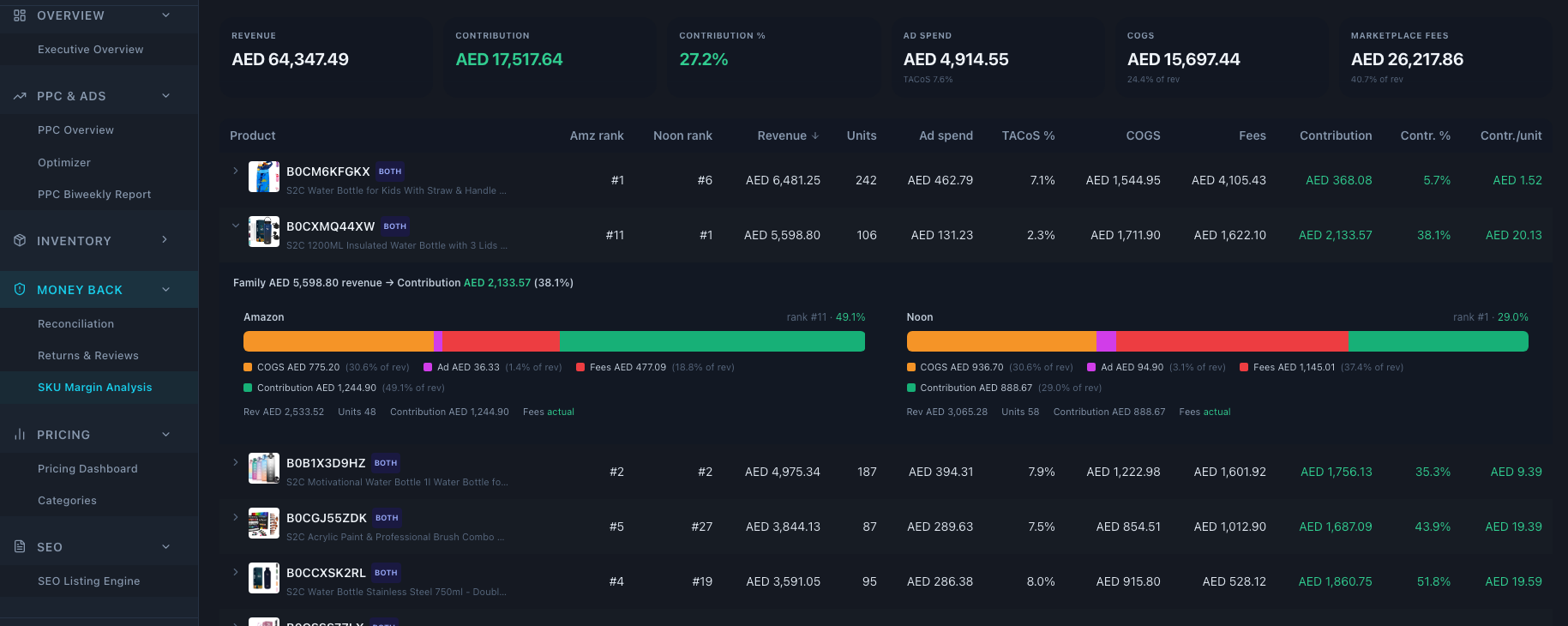Click the BOTH badge on B0CM6KFGKX
This screenshot has height=626, width=1568.
pos(390,172)
